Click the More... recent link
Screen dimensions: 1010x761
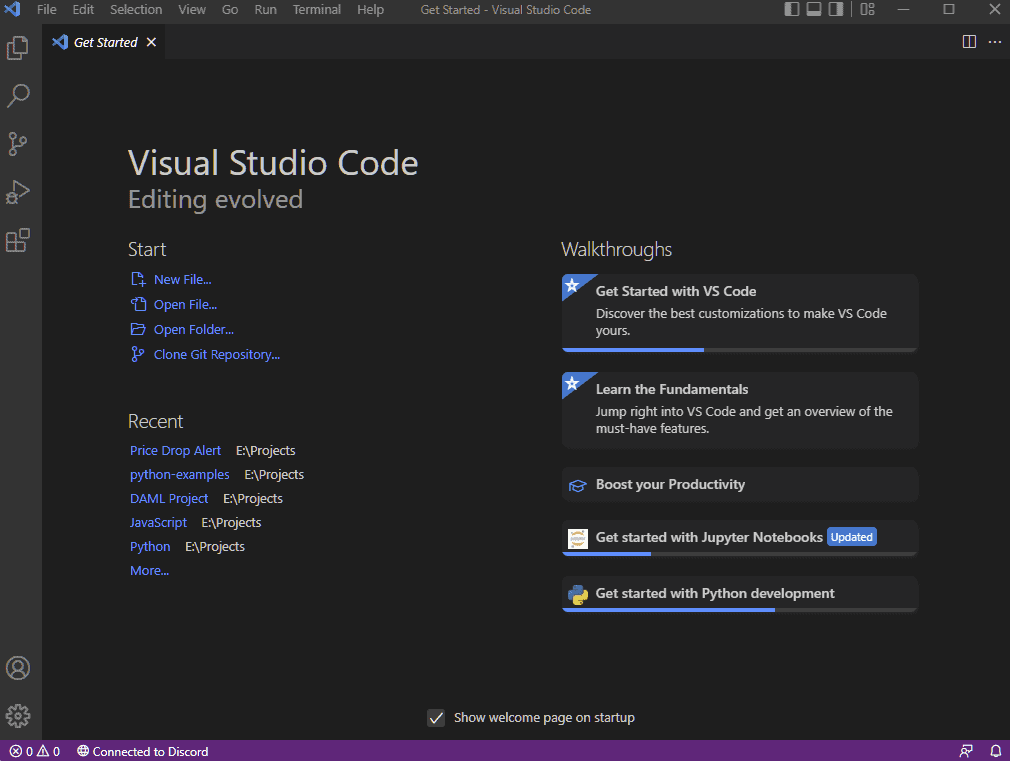(x=149, y=571)
